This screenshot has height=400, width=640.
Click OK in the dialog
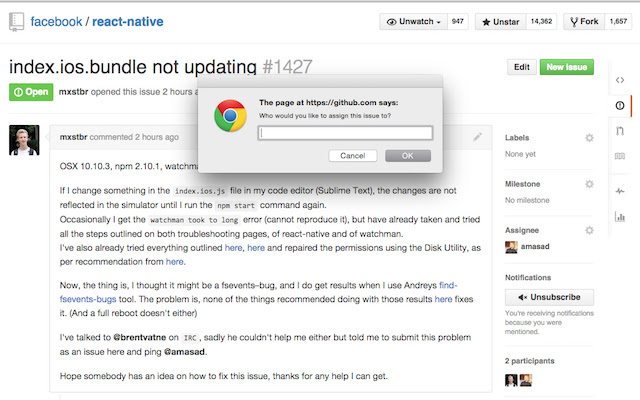(x=408, y=156)
